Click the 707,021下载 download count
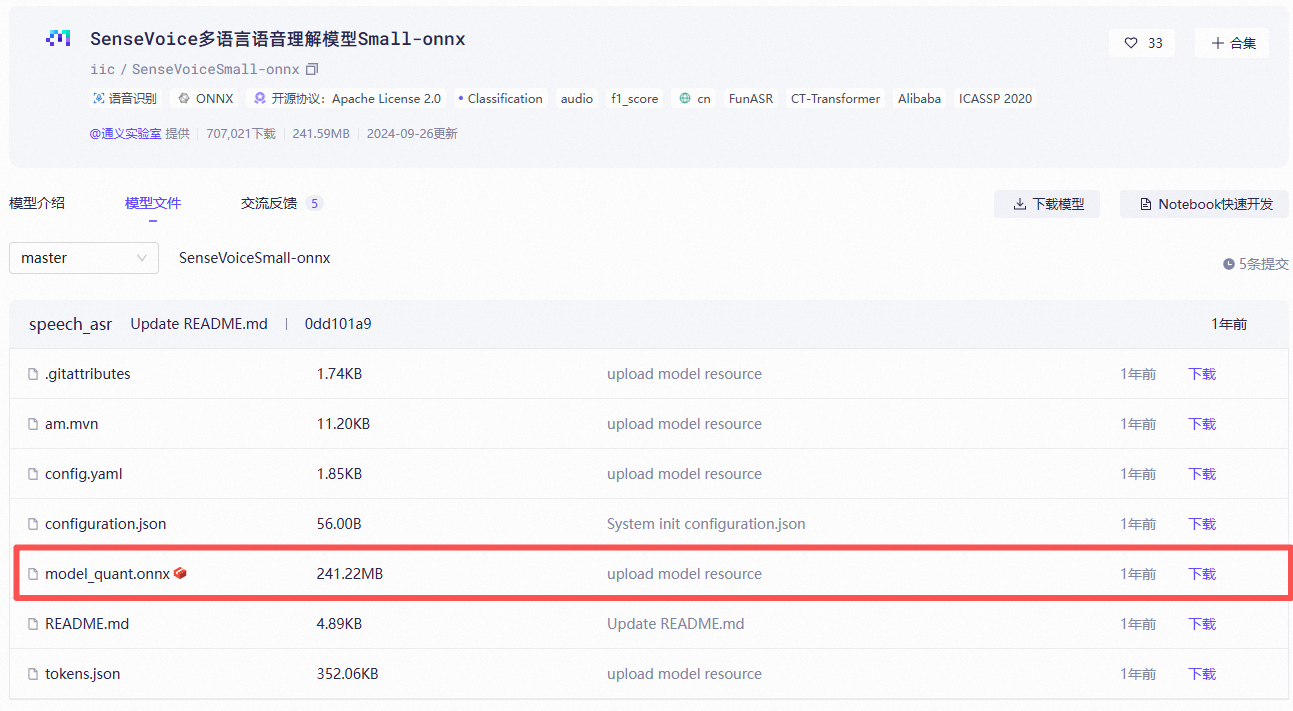Screen dimensions: 1293x711 point(241,133)
